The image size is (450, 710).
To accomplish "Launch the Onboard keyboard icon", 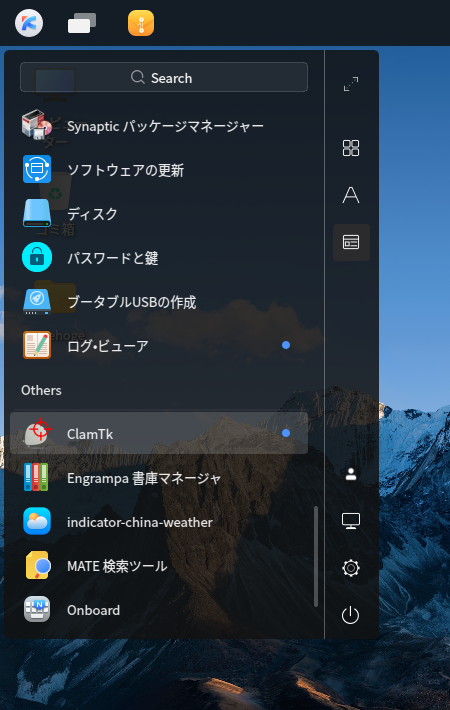I will pyautogui.click(x=37, y=609).
